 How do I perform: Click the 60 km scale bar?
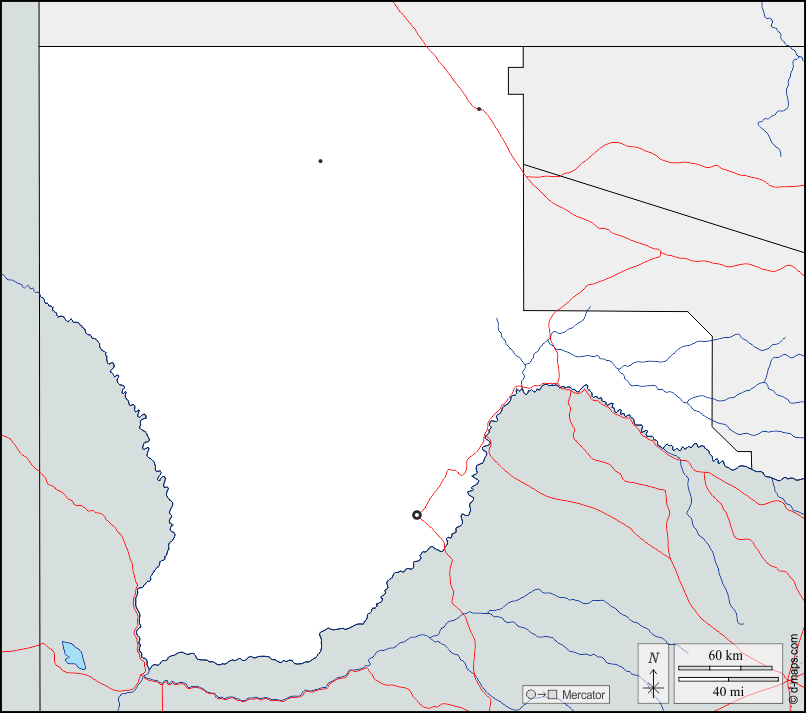(725, 667)
